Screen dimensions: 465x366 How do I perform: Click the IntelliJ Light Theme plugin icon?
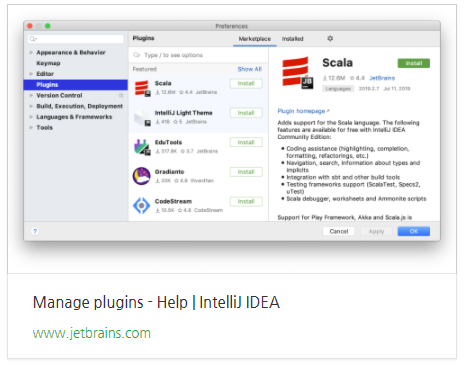pyautogui.click(x=142, y=118)
